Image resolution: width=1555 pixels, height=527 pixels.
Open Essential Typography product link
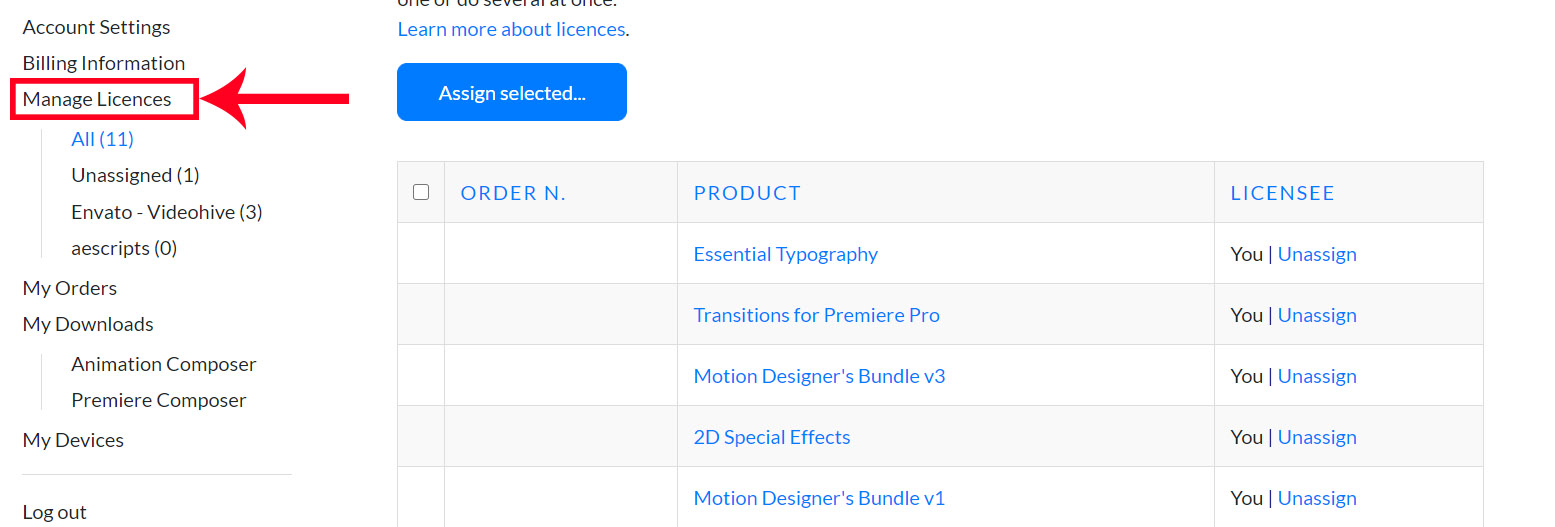(x=786, y=254)
